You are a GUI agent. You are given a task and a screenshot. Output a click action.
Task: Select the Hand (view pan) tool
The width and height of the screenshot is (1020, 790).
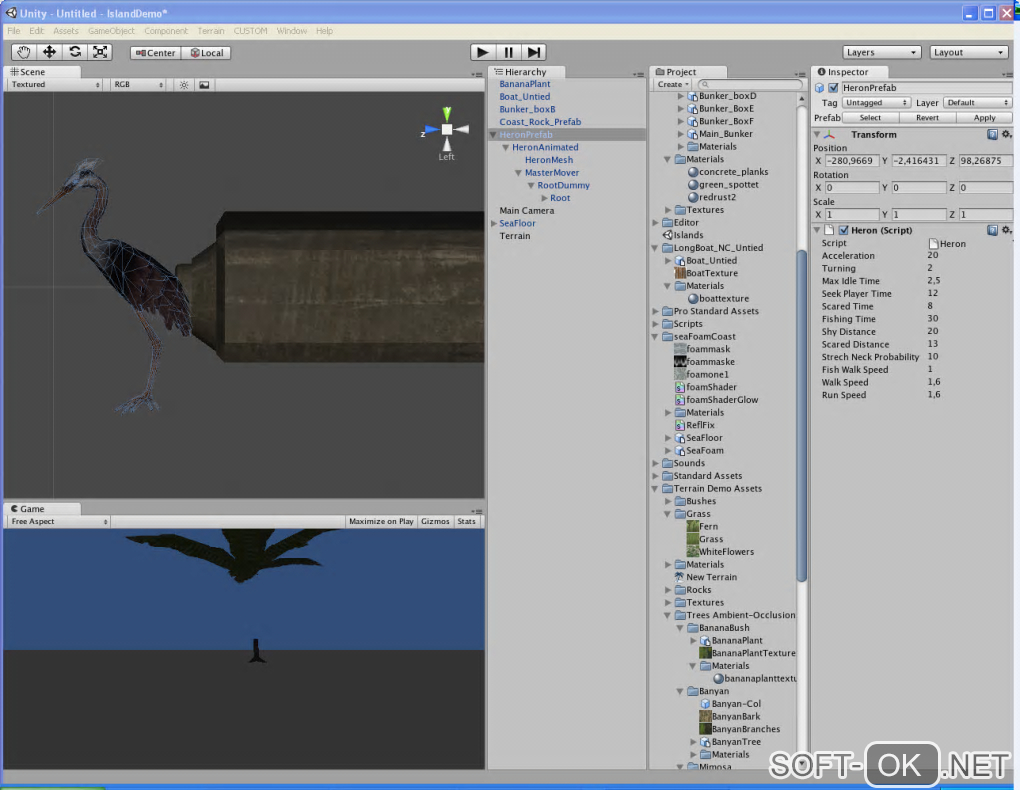(x=24, y=52)
